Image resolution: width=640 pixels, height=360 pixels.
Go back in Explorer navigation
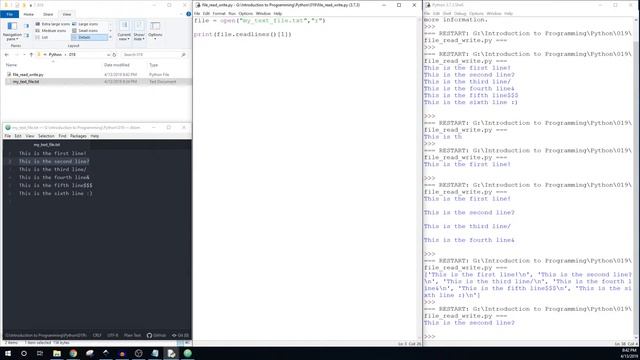7,55
